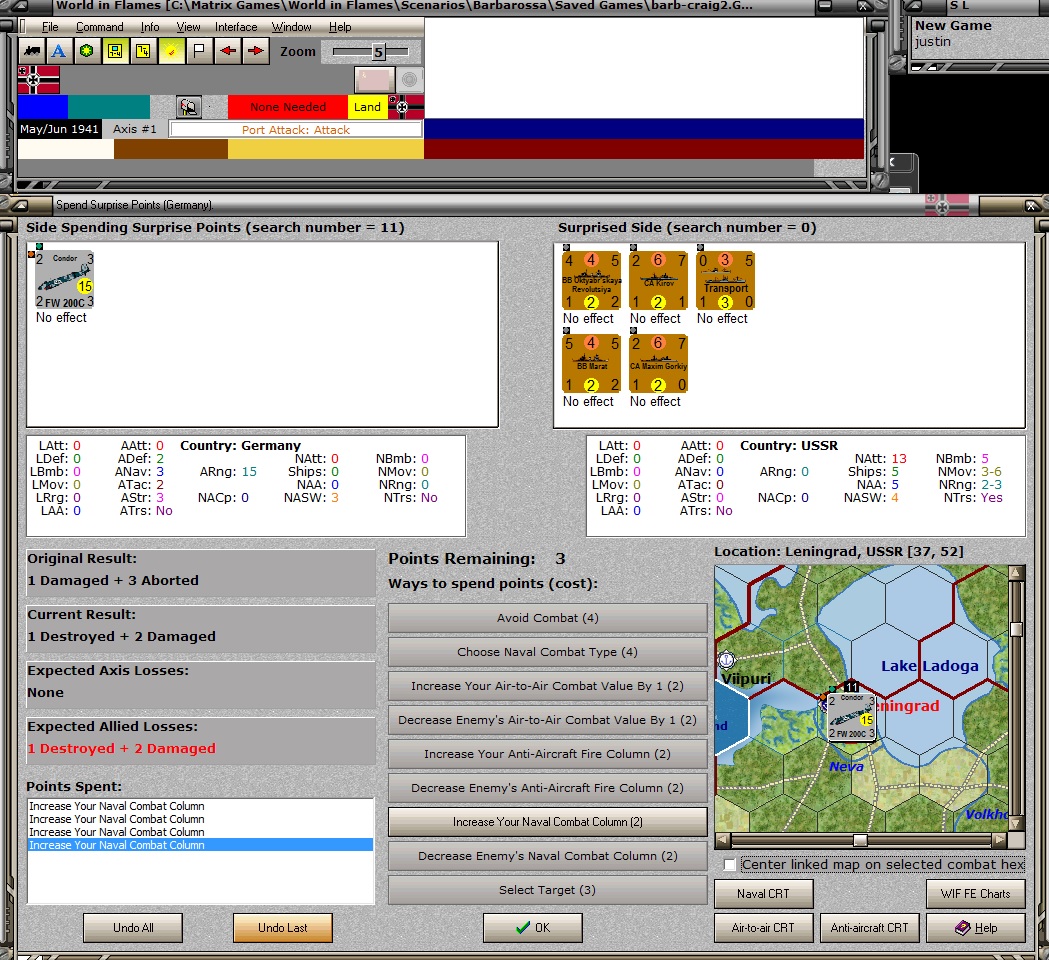The height and width of the screenshot is (960, 1049).
Task: Select the Transport ship counter
Action: click(725, 280)
